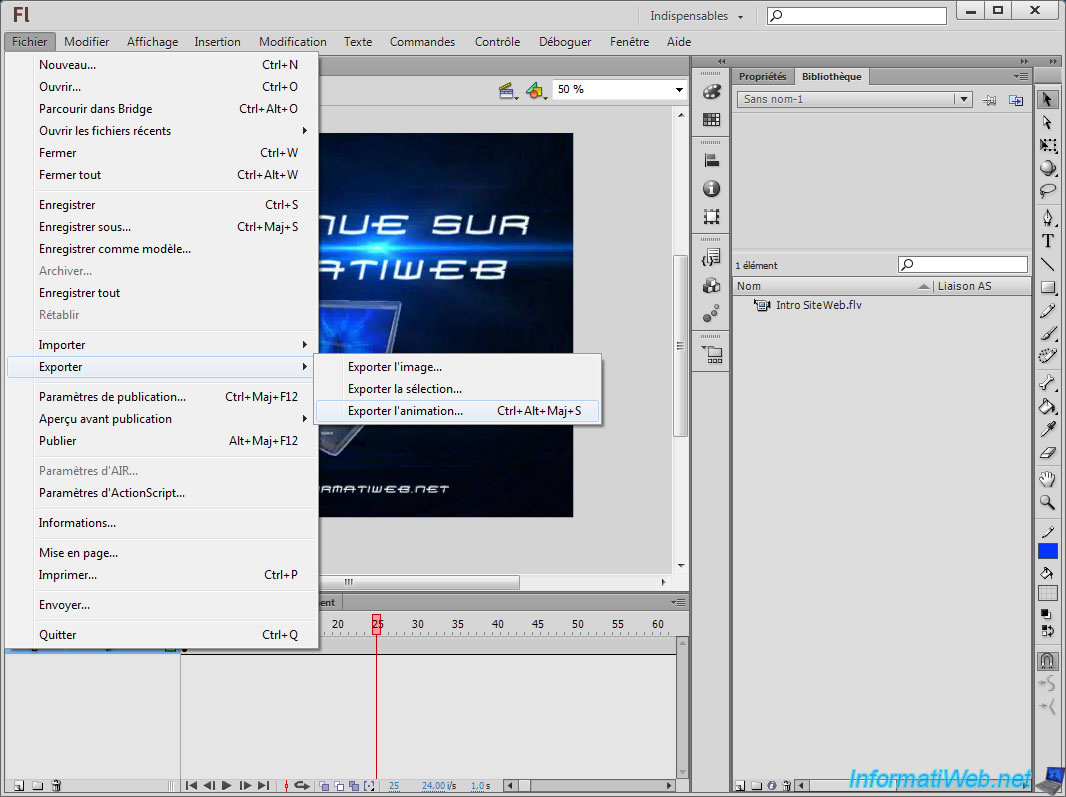The width and height of the screenshot is (1066, 797).
Task: Expand the Importer submenu
Action: click(x=163, y=345)
